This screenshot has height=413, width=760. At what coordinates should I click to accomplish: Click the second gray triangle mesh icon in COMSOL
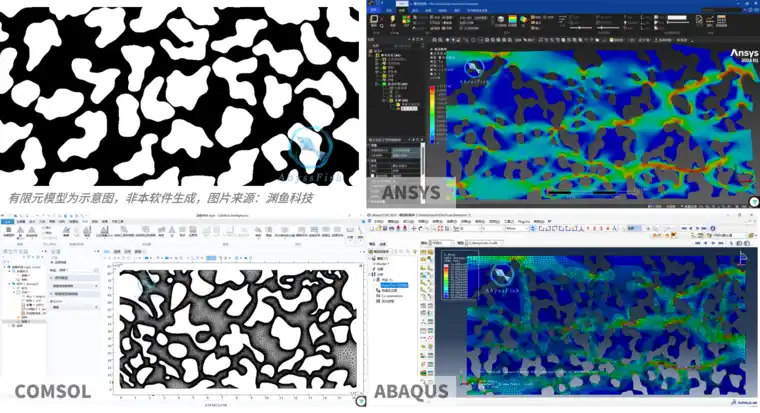[32, 230]
